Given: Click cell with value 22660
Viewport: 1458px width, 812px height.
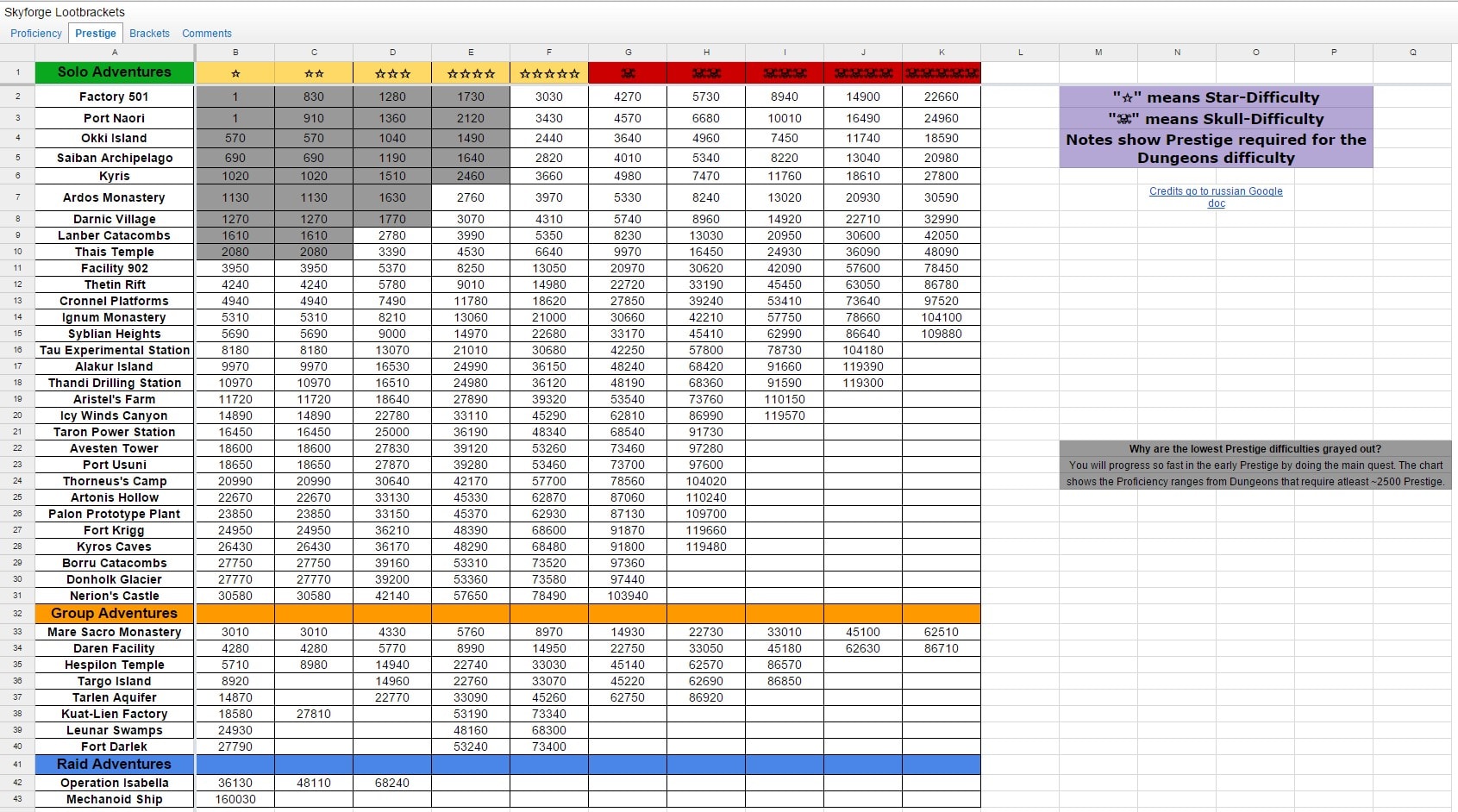Looking at the screenshot, I should point(942,97).
